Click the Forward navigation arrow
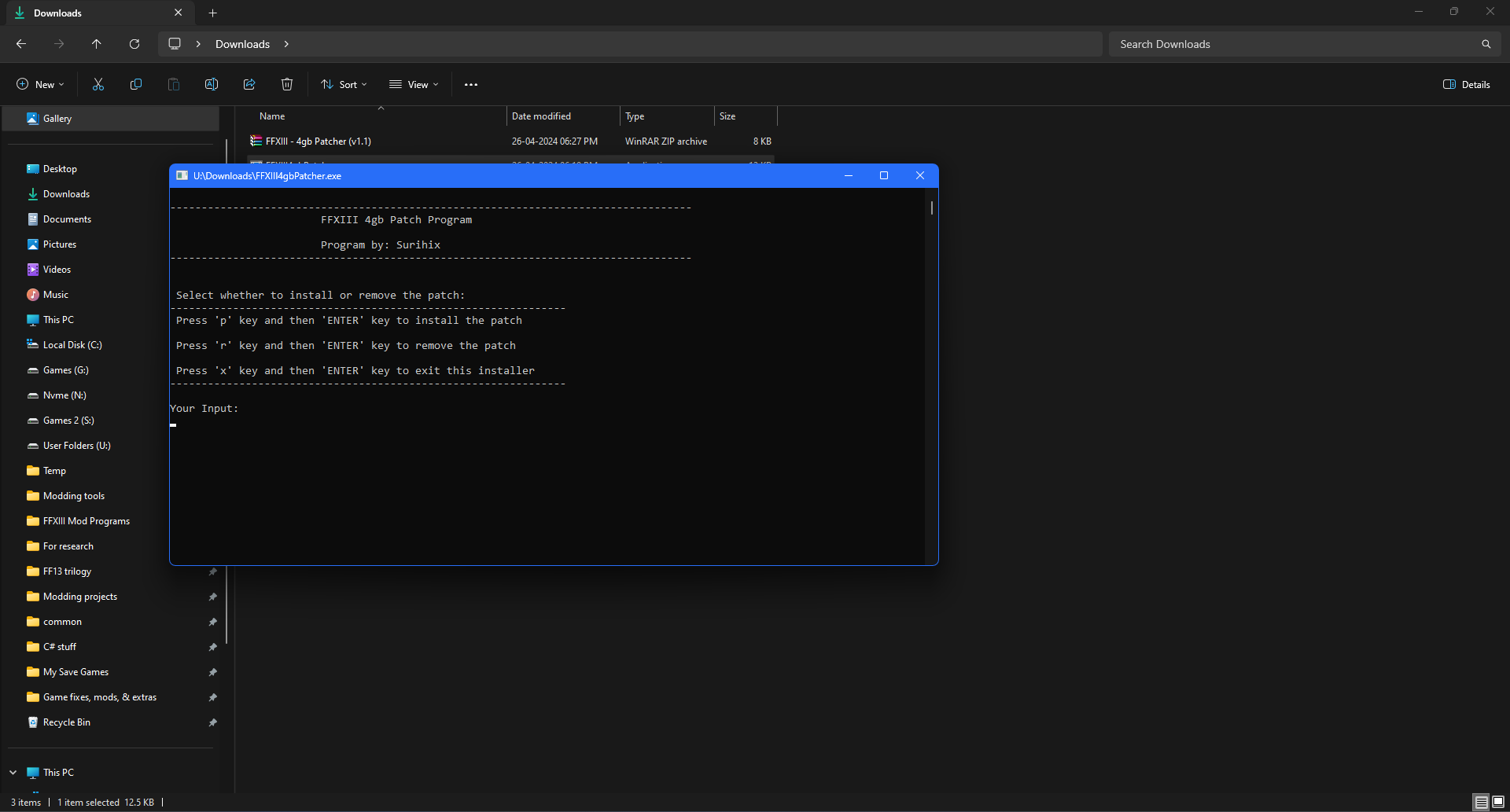 click(x=59, y=44)
